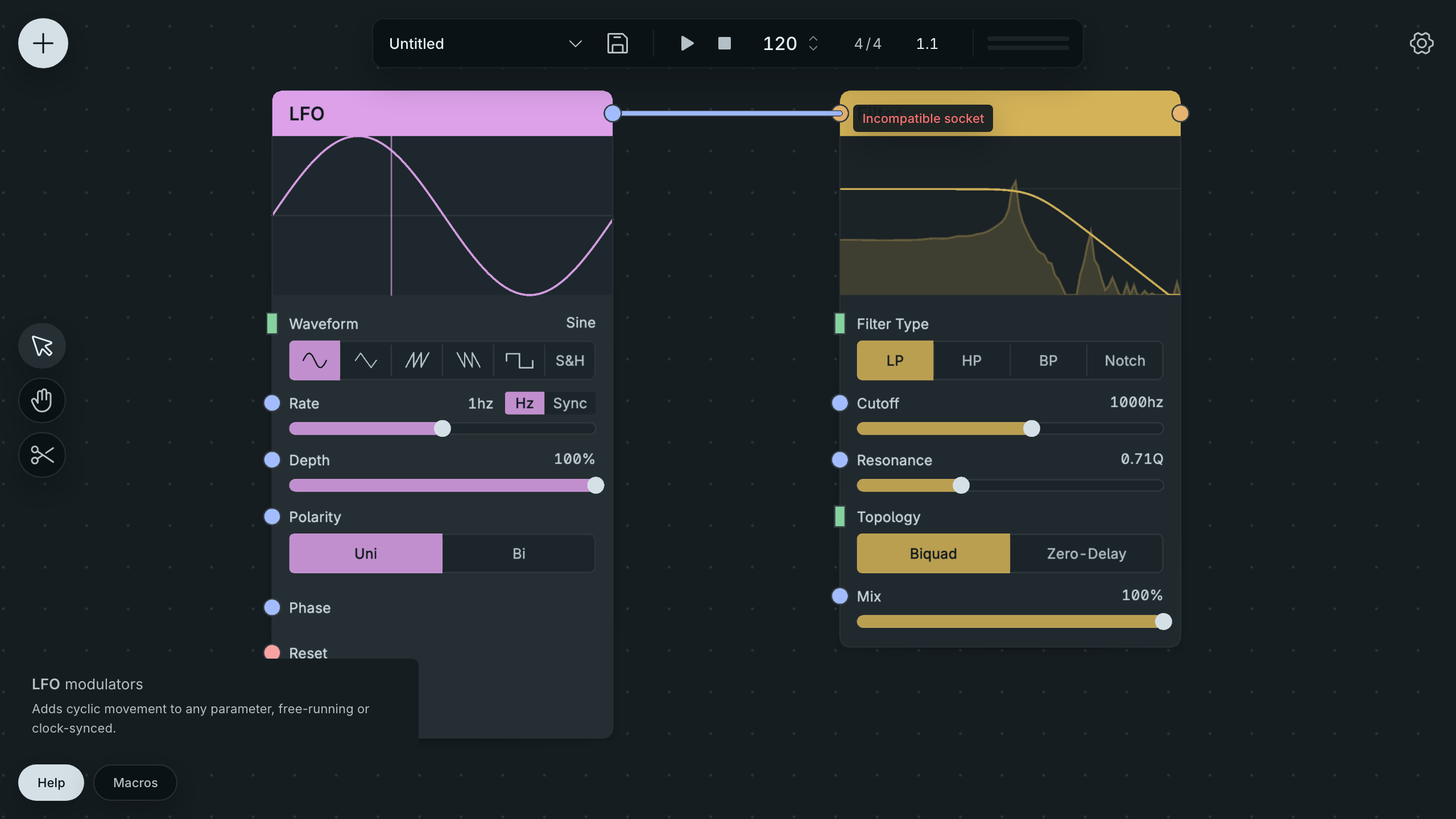Save the Untitled patch
Image resolution: width=1456 pixels, height=819 pixels.
tap(617, 43)
